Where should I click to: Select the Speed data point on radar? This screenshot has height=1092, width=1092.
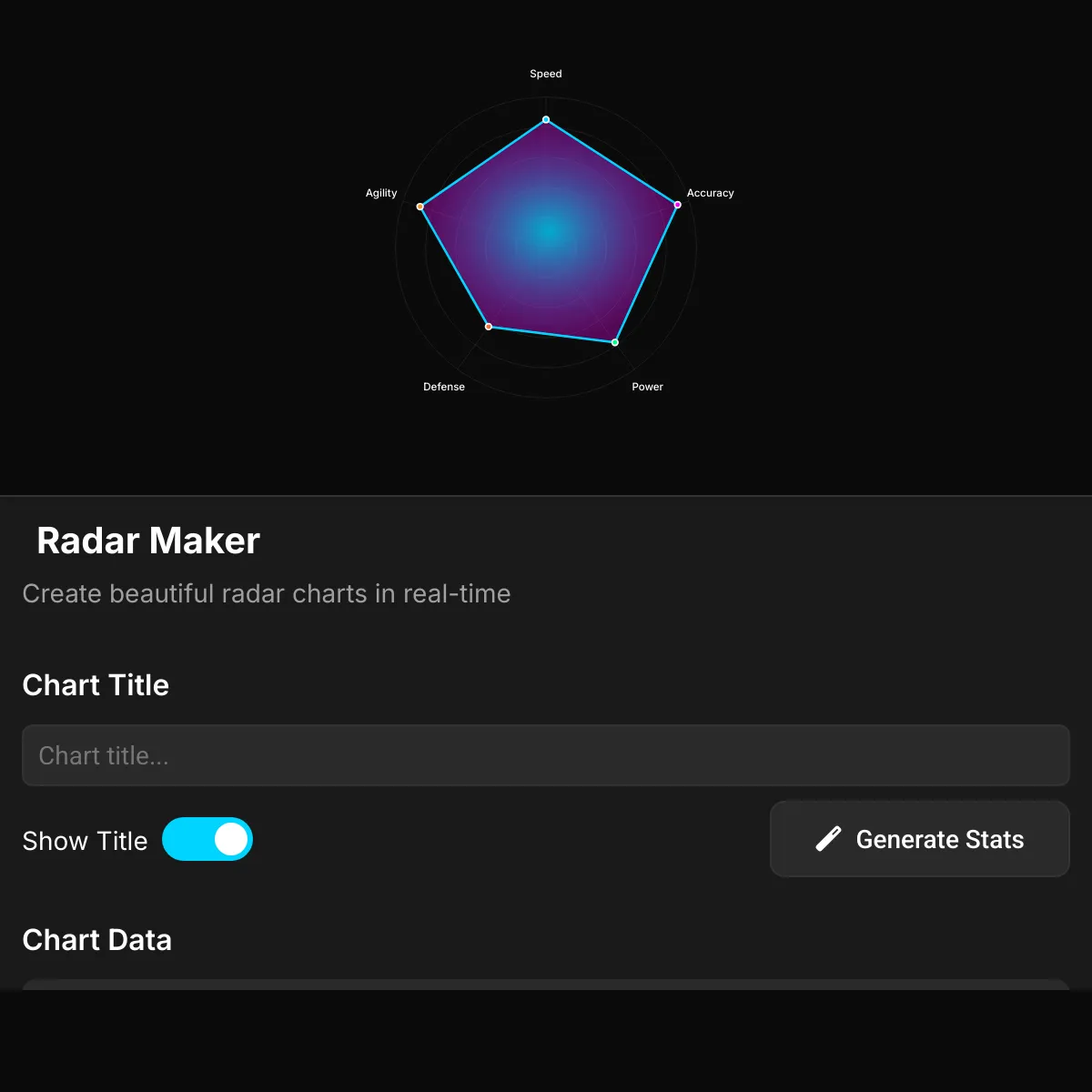click(546, 119)
